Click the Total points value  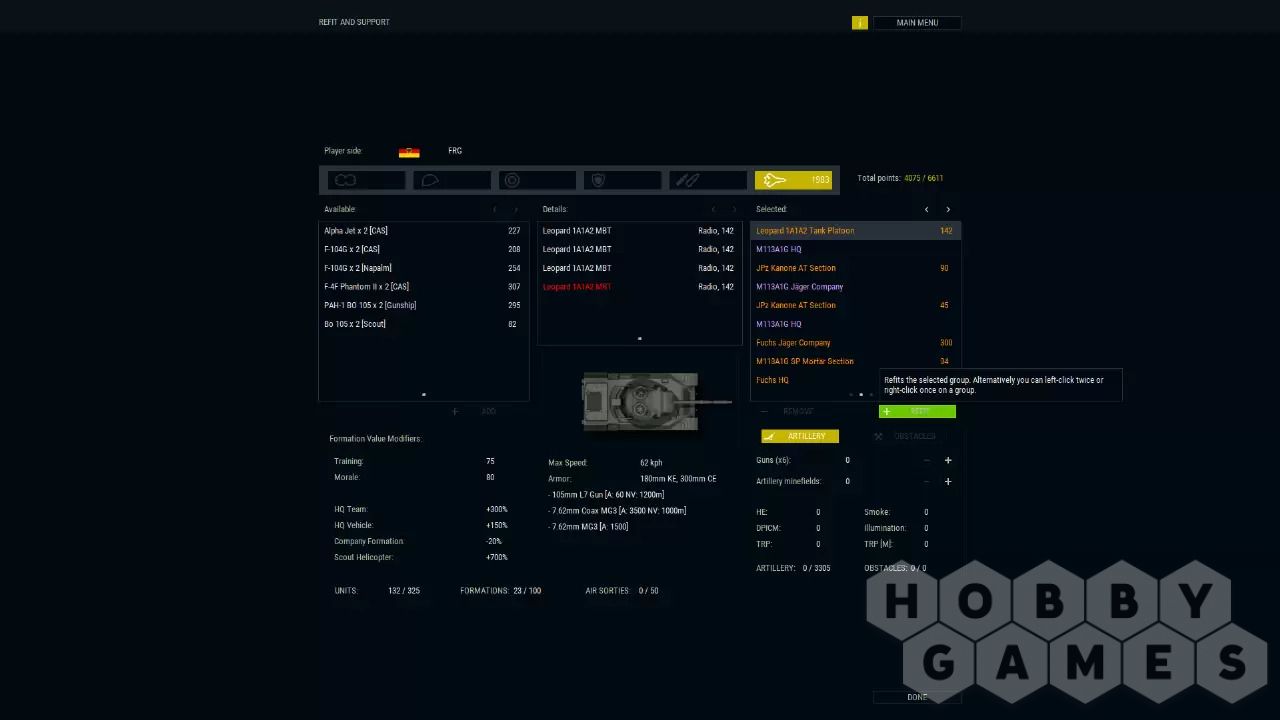click(x=923, y=178)
